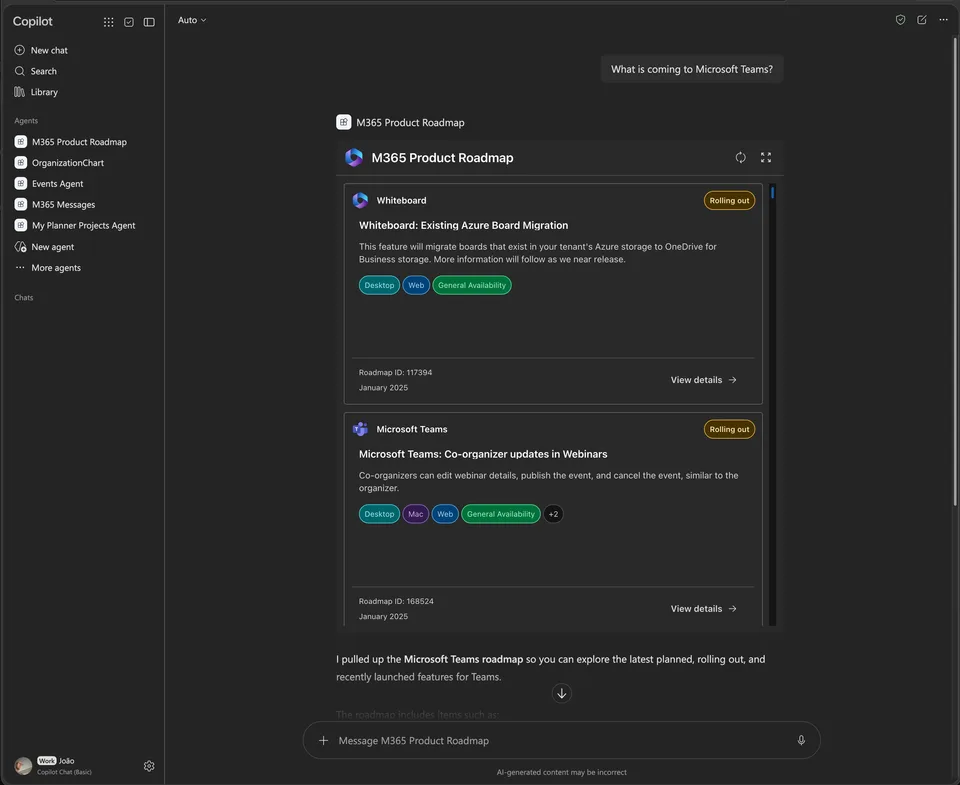Toggle the sidebar panel icon
Screen dimensions: 960x785
pos(149,22)
